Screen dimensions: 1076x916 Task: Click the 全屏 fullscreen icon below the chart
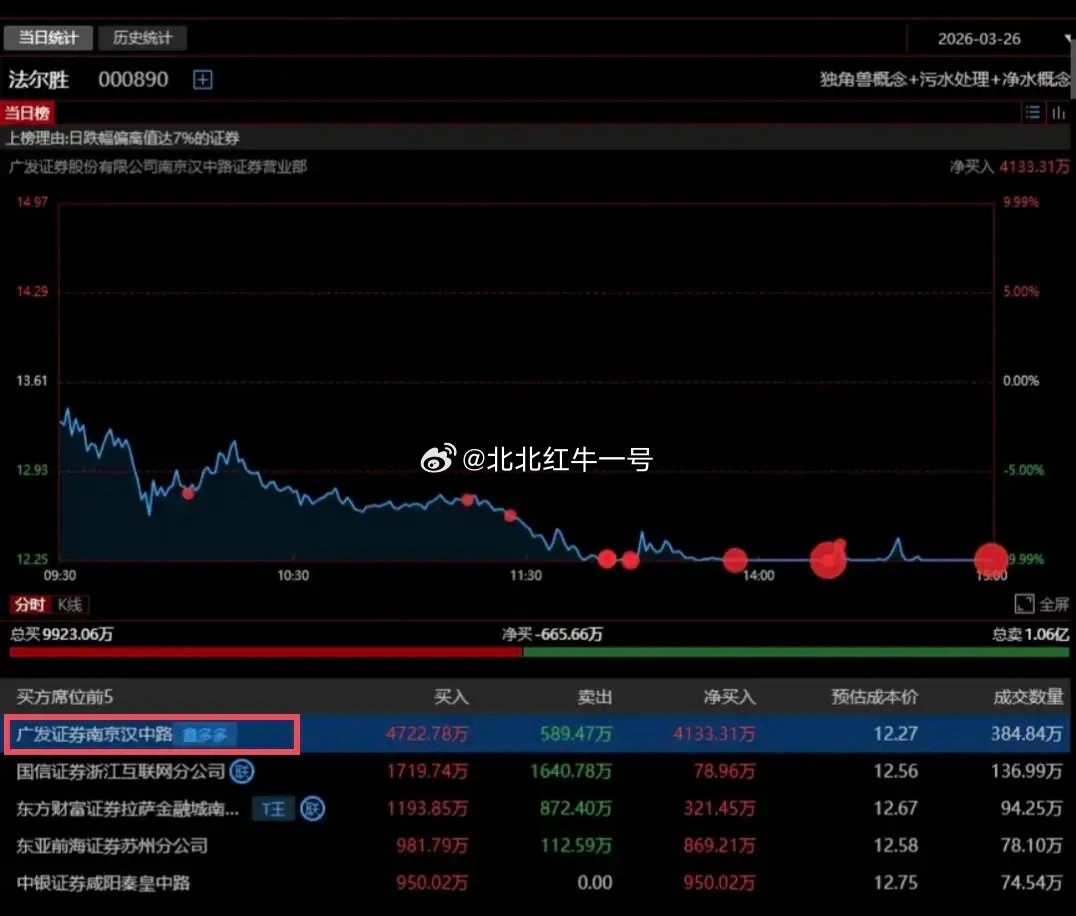pos(1023,603)
